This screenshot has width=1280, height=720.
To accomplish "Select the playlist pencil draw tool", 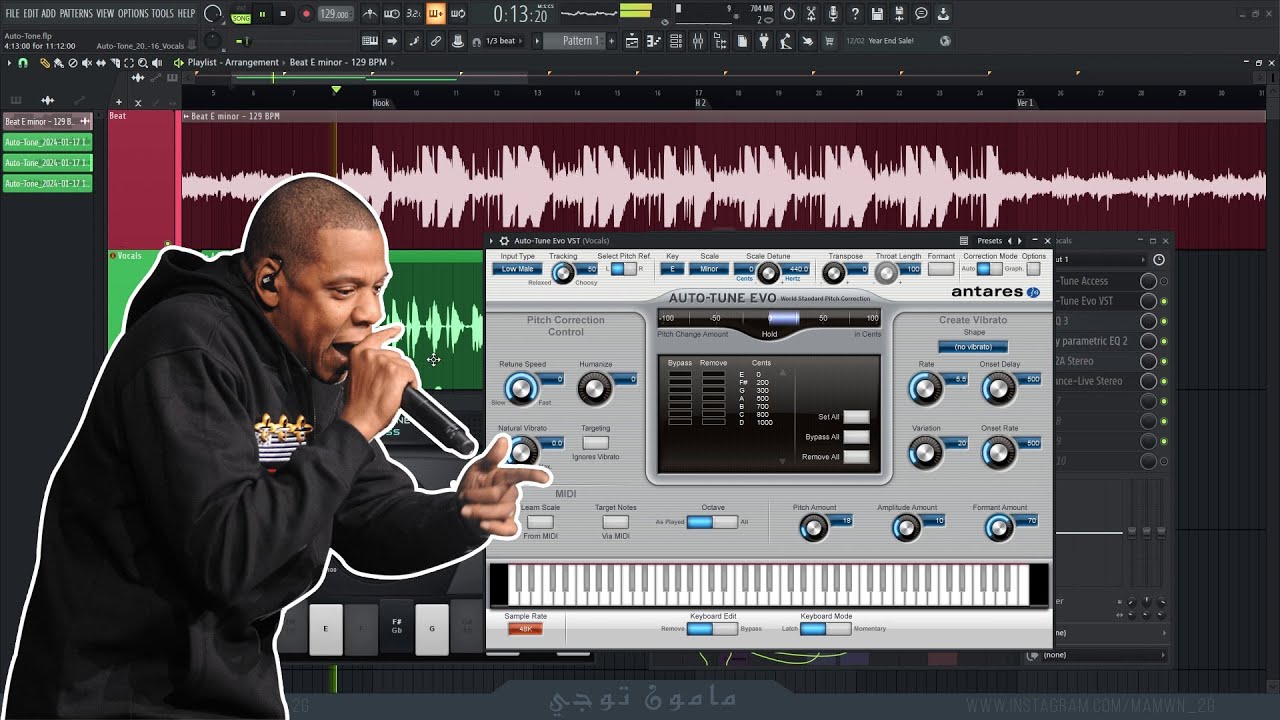I will coord(44,62).
